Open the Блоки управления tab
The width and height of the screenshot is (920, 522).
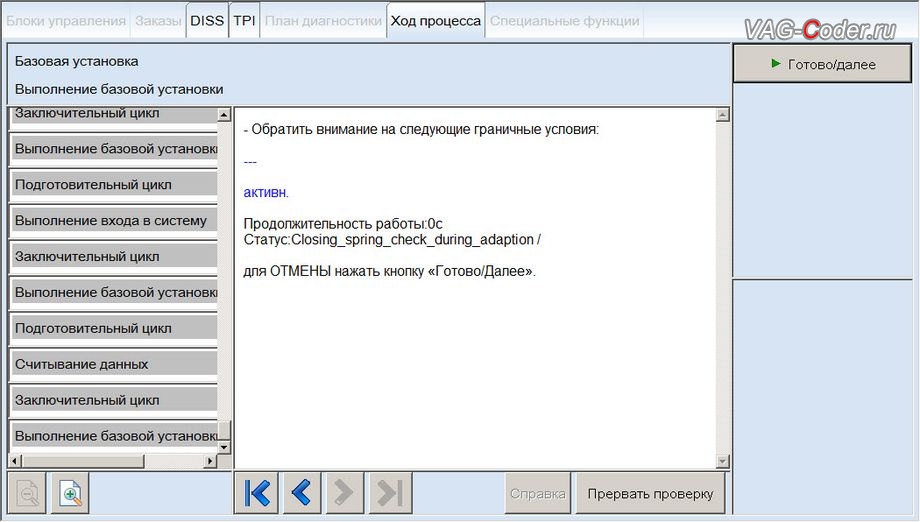66,21
